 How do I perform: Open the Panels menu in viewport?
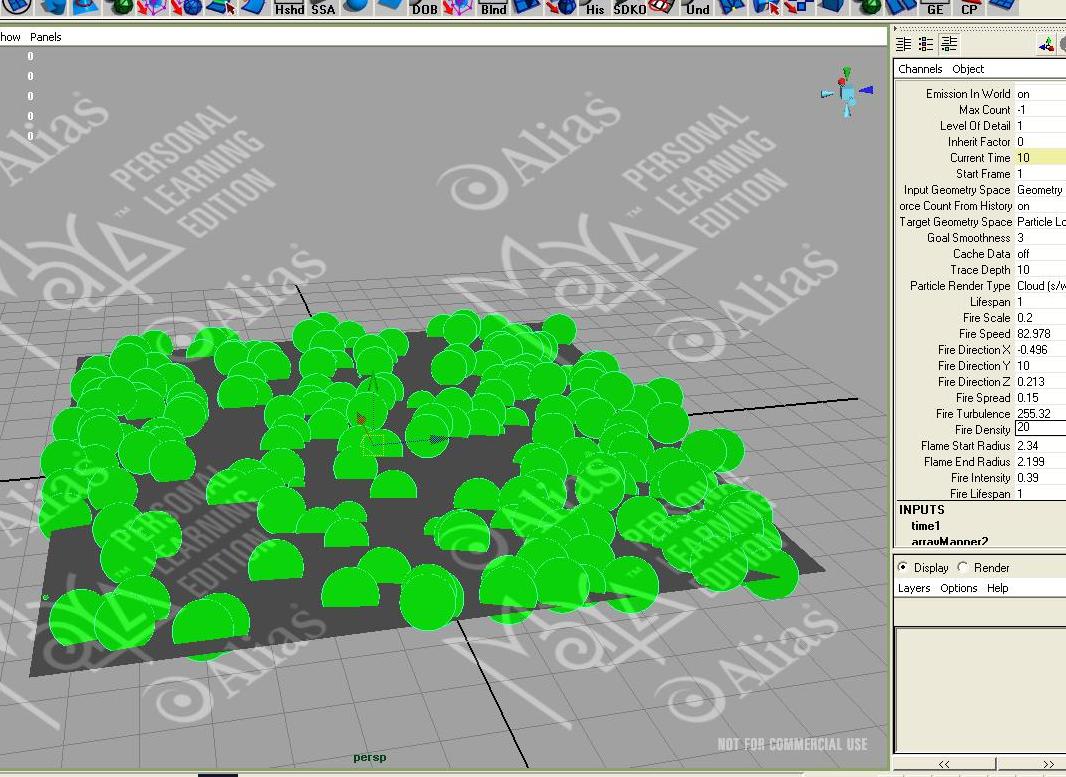46,37
